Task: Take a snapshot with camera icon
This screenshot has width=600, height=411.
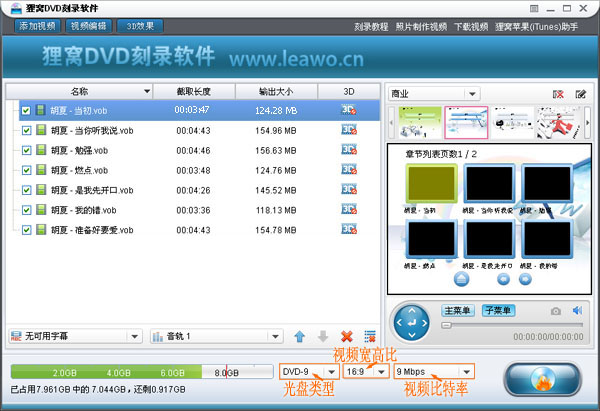Action: (556, 311)
